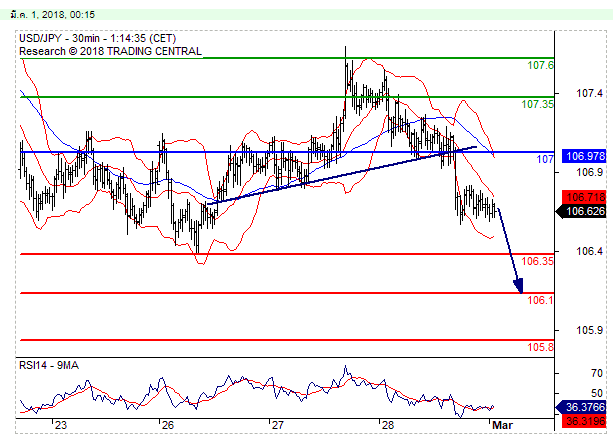Screen dimensions: 613x441
Task: Click the 105.8 support level label
Action: (x=540, y=347)
